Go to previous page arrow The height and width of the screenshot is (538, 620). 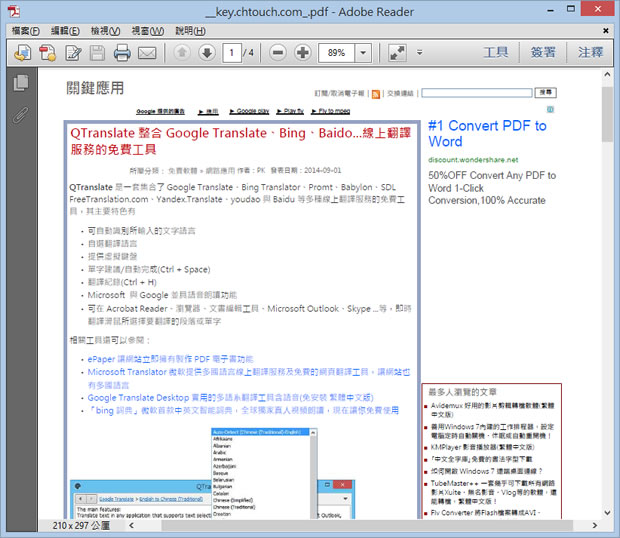[182, 53]
